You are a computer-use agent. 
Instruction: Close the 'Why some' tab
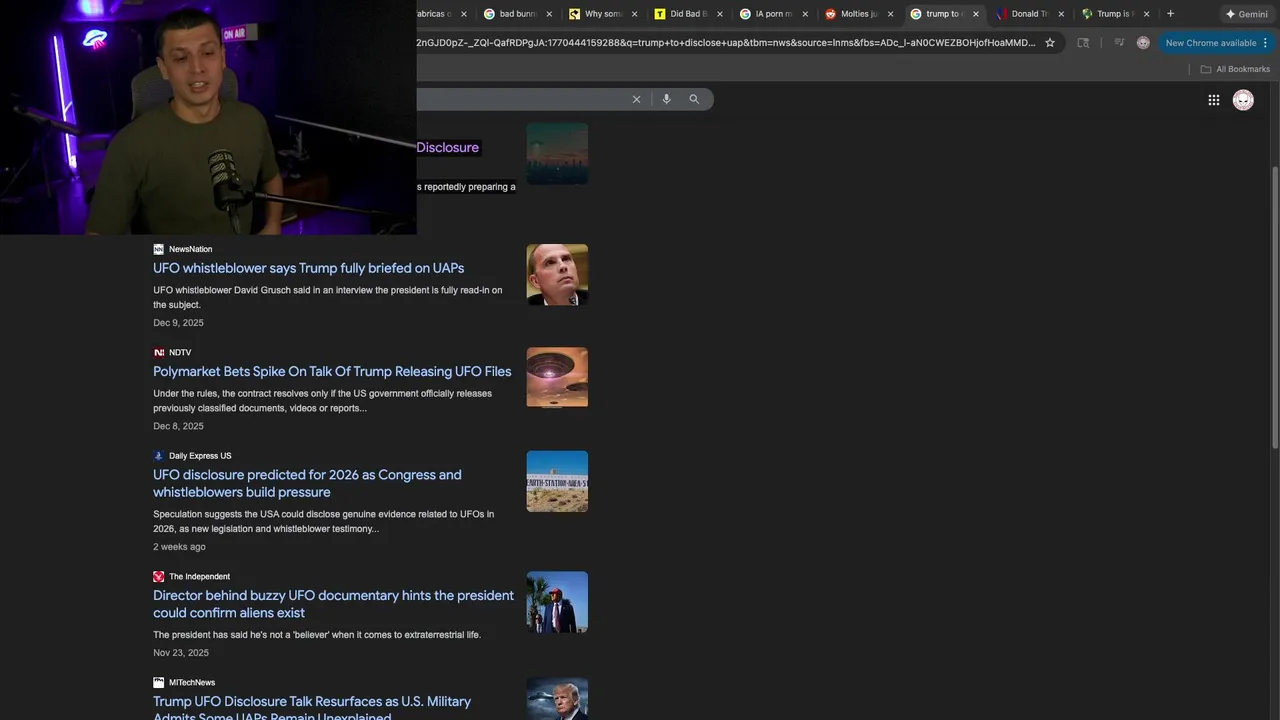[634, 14]
